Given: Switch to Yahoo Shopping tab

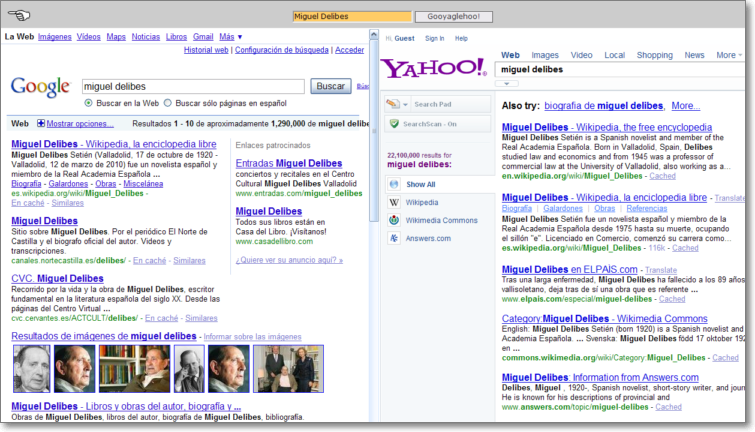Looking at the screenshot, I should (655, 55).
